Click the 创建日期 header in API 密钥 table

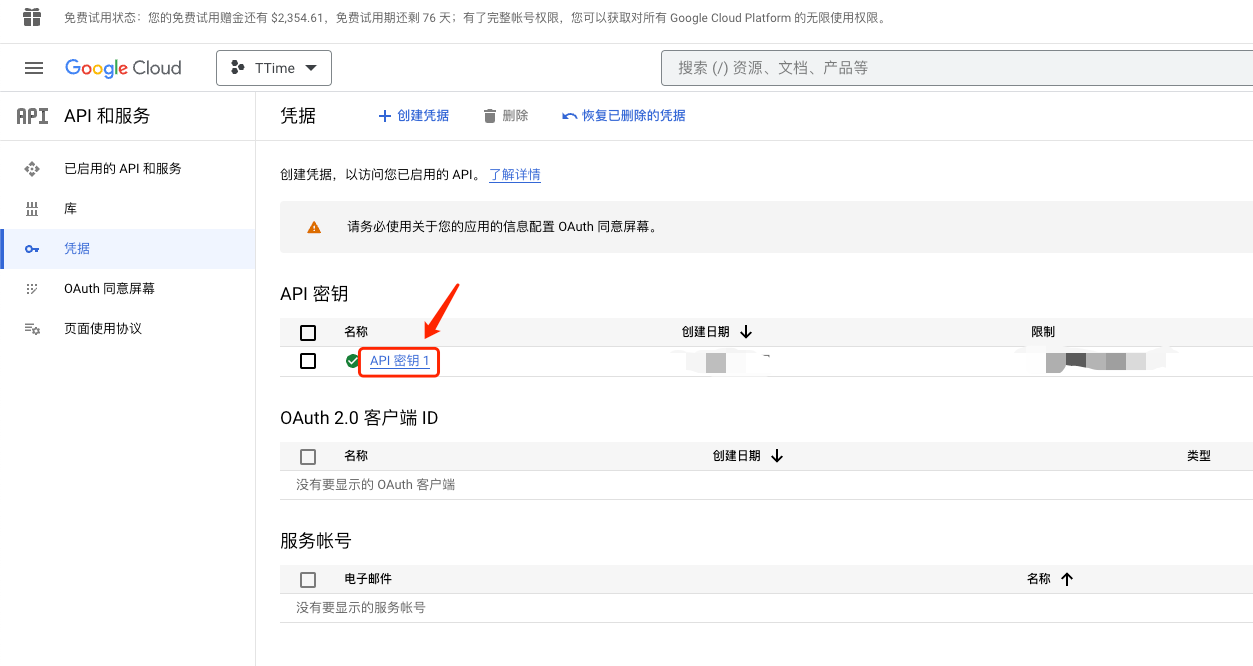[x=706, y=332]
